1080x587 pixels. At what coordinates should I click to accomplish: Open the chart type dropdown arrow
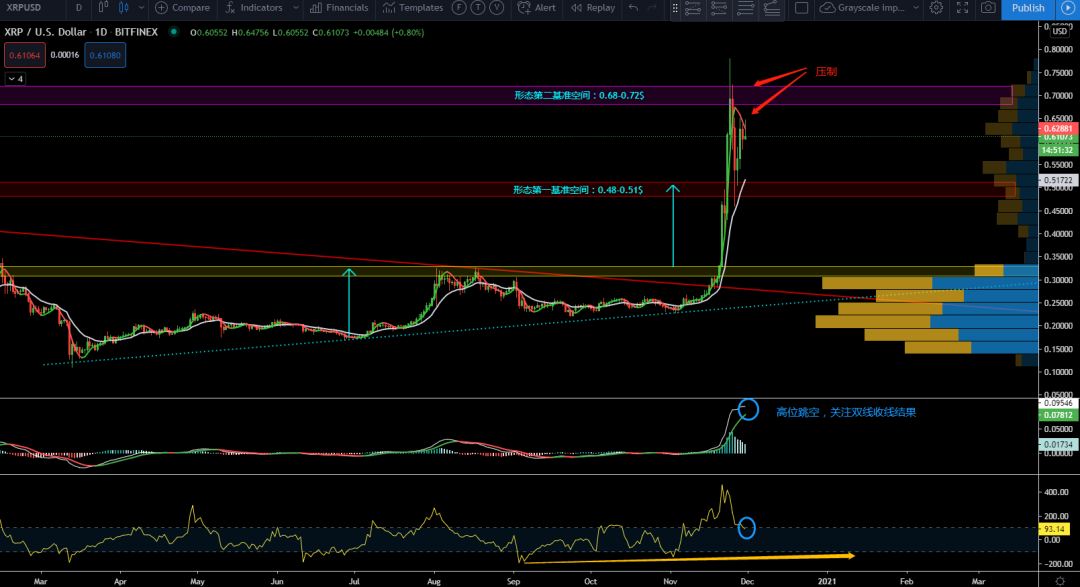[x=141, y=8]
